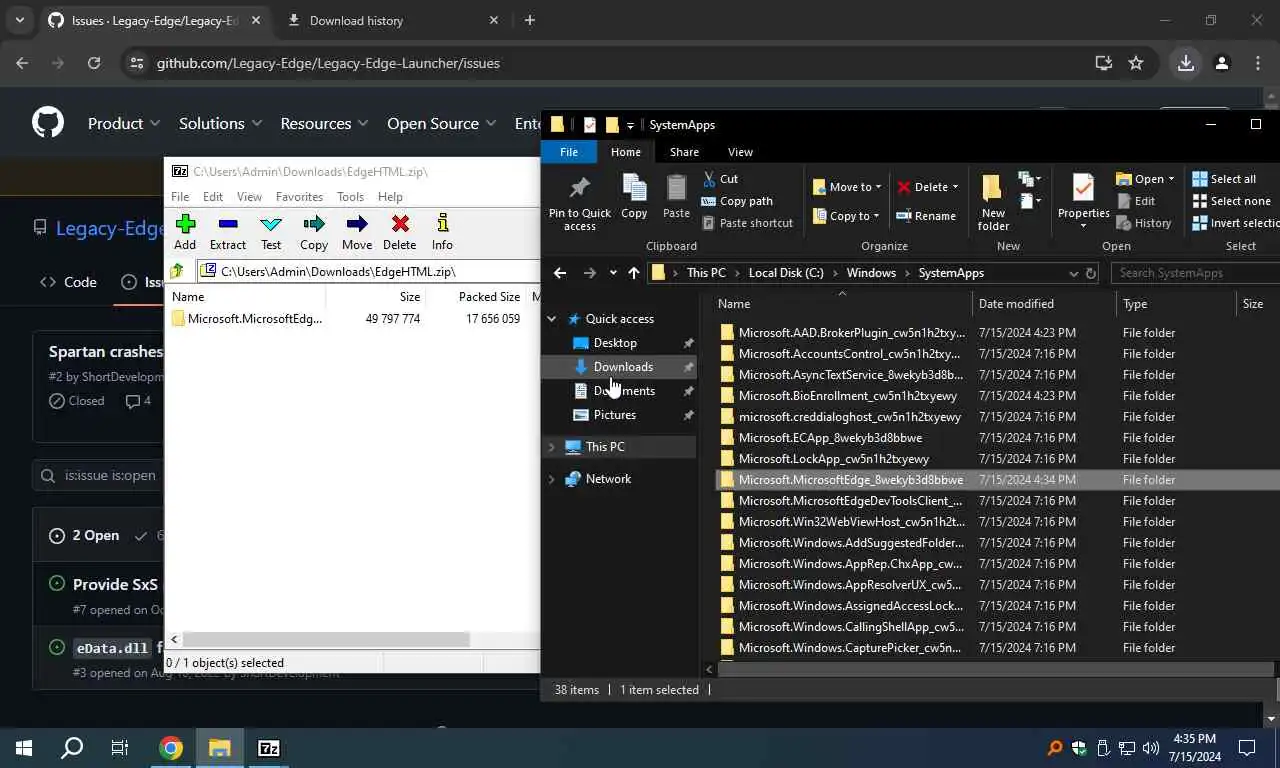1280x768 pixels.
Task: Click the Copy button in 7-Zip toolbar
Action: click(314, 232)
